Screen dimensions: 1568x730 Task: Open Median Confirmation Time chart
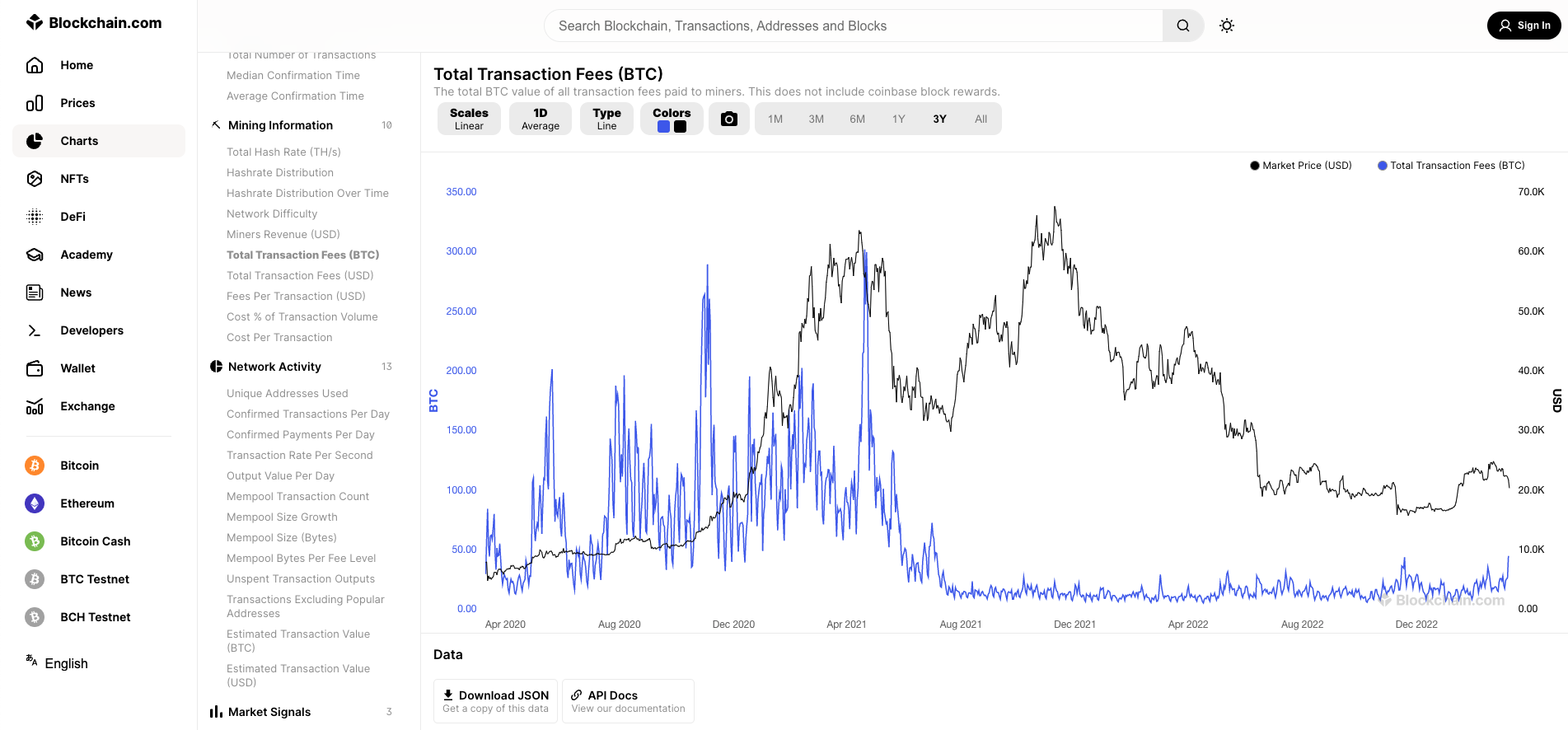tap(293, 75)
